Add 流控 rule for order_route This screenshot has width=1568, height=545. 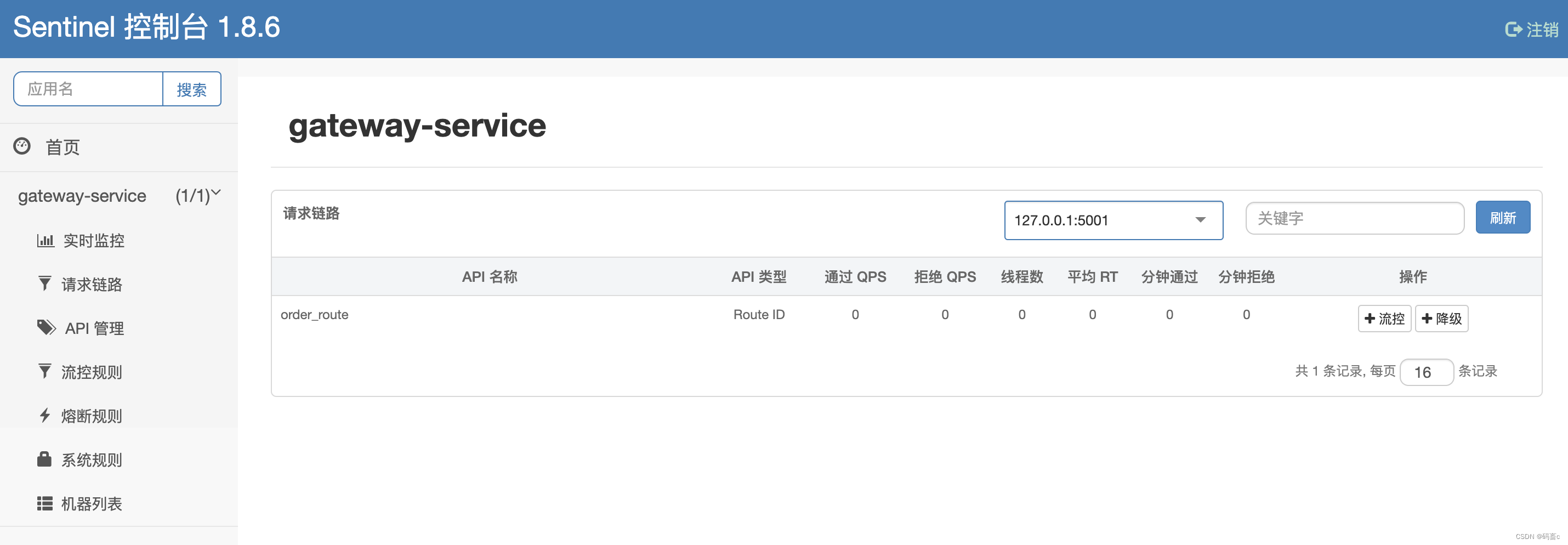coord(1384,319)
